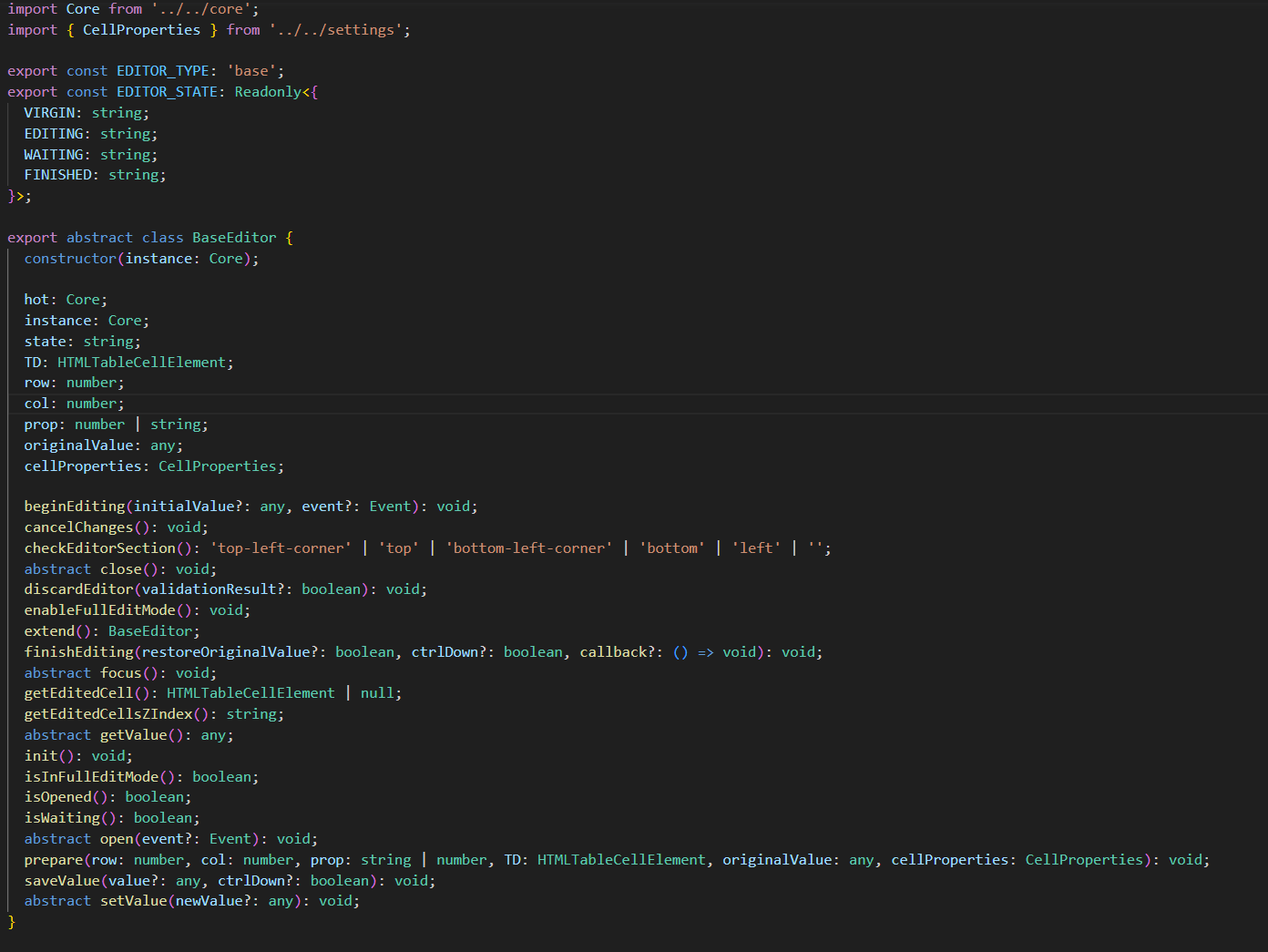Click the saveValue method name
1268x952 pixels.
[62, 881]
